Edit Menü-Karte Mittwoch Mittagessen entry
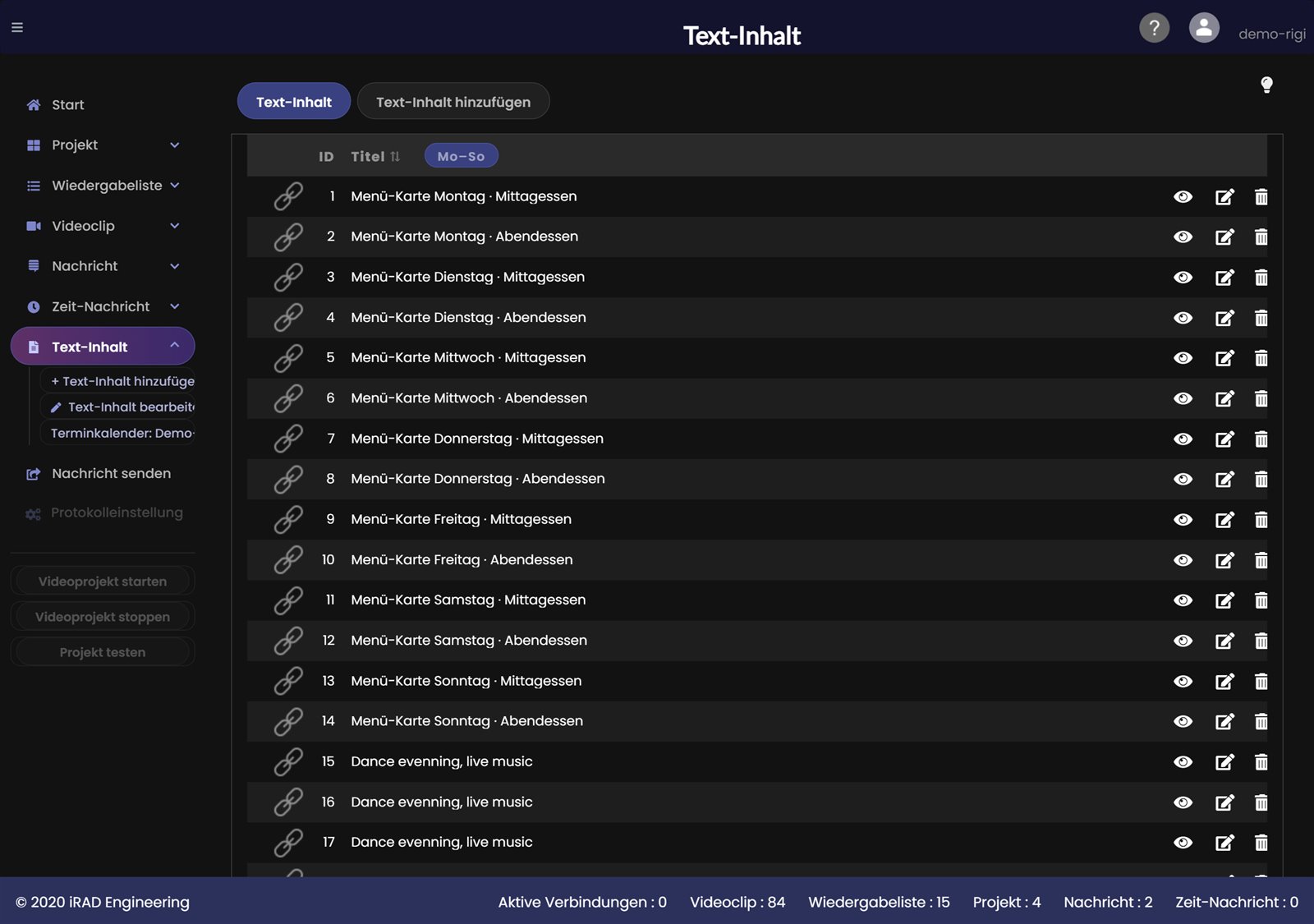 [1224, 357]
